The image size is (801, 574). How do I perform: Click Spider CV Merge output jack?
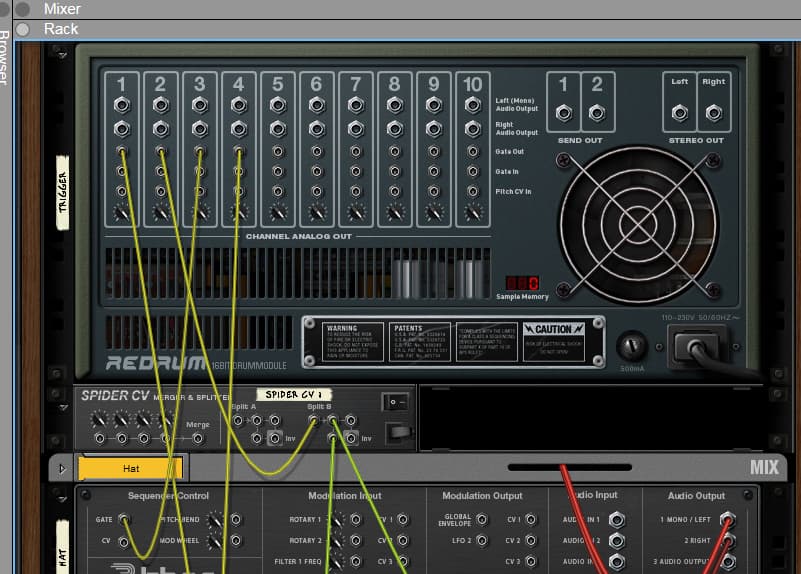(x=197, y=438)
